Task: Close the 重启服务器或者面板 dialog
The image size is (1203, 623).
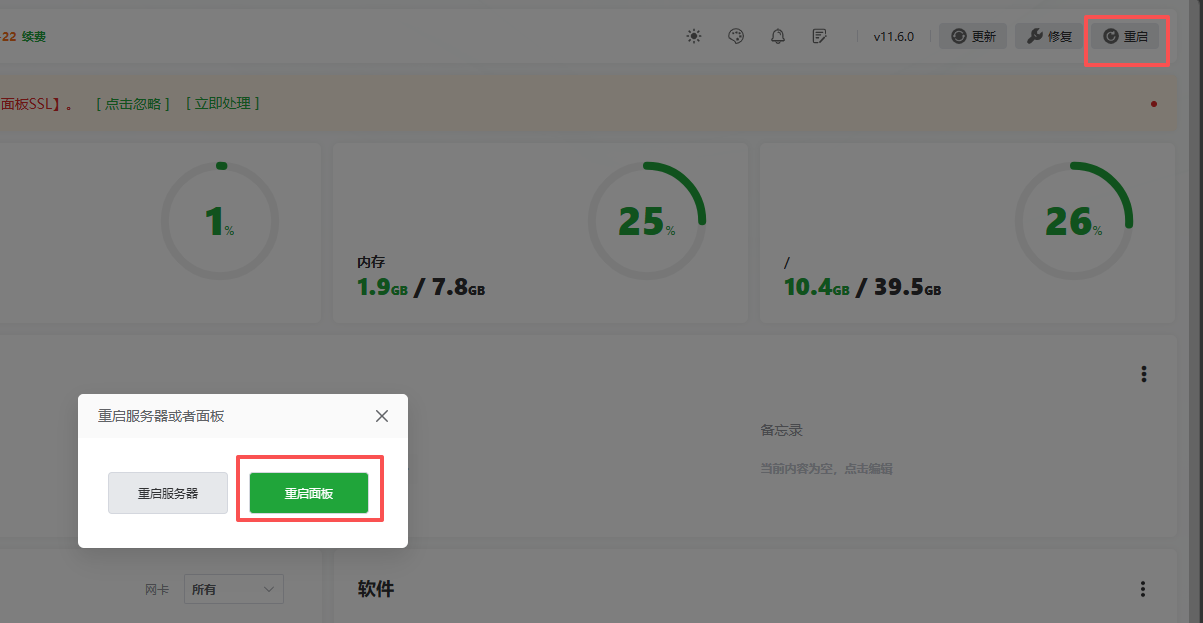Action: tap(381, 416)
